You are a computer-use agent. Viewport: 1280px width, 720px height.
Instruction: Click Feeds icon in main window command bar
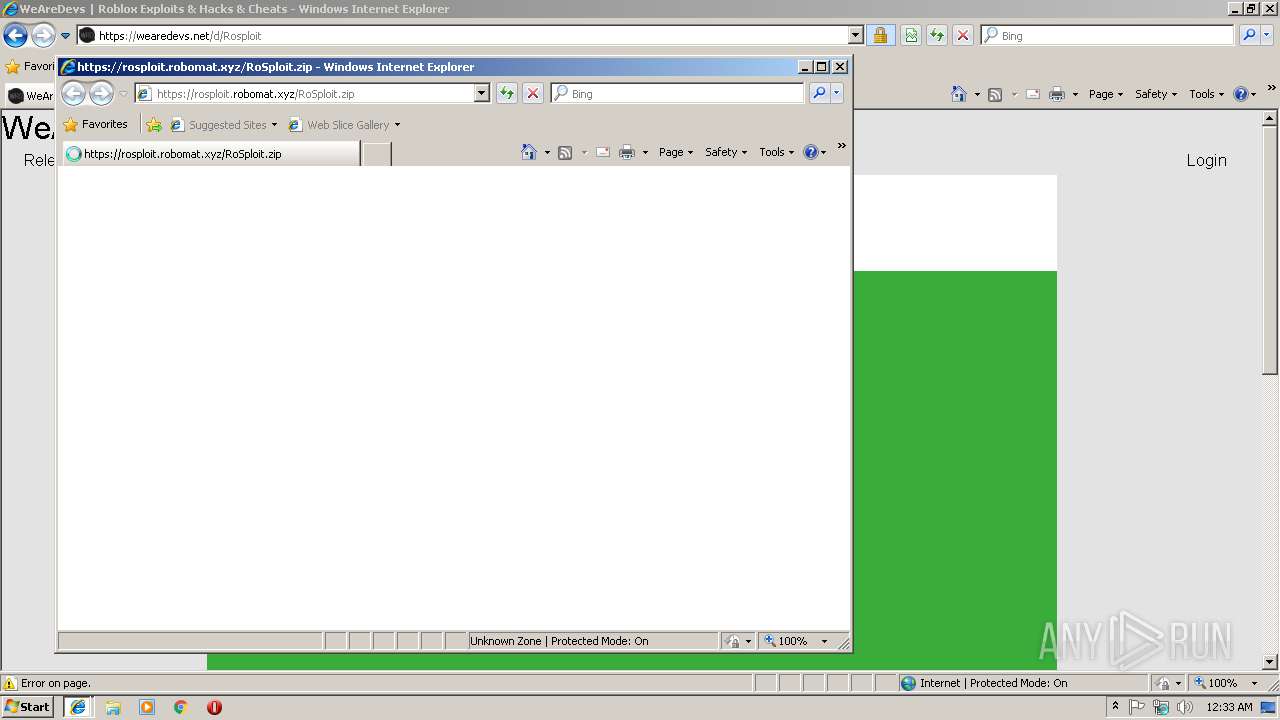(995, 94)
